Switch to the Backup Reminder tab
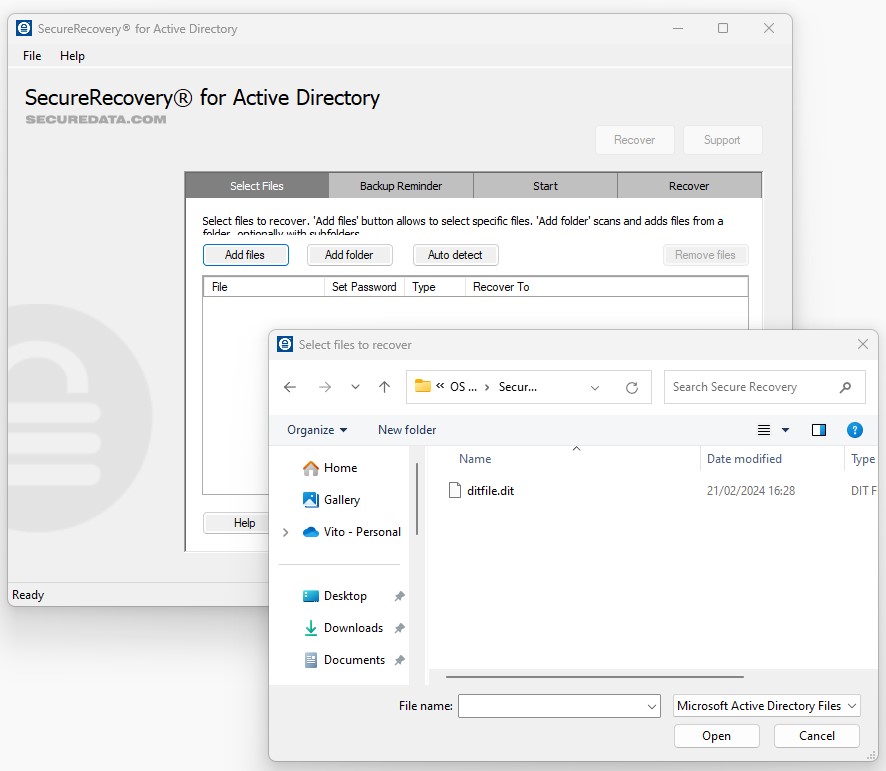 point(401,186)
